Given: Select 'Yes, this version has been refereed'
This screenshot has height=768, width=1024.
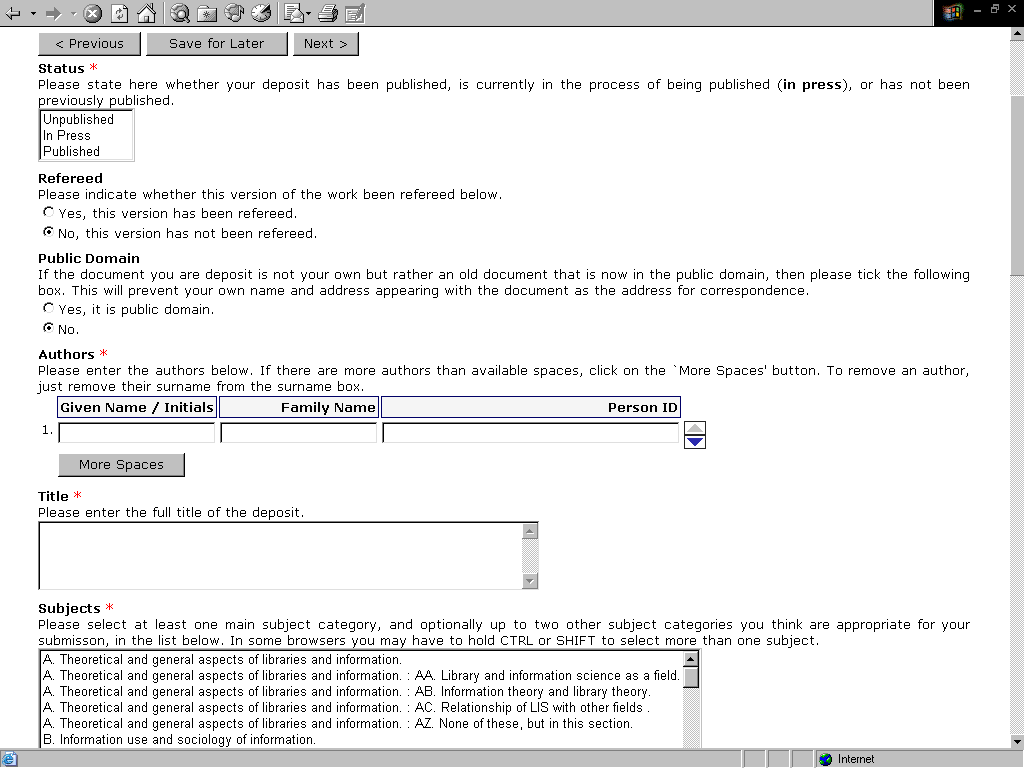Looking at the screenshot, I should point(49,212).
